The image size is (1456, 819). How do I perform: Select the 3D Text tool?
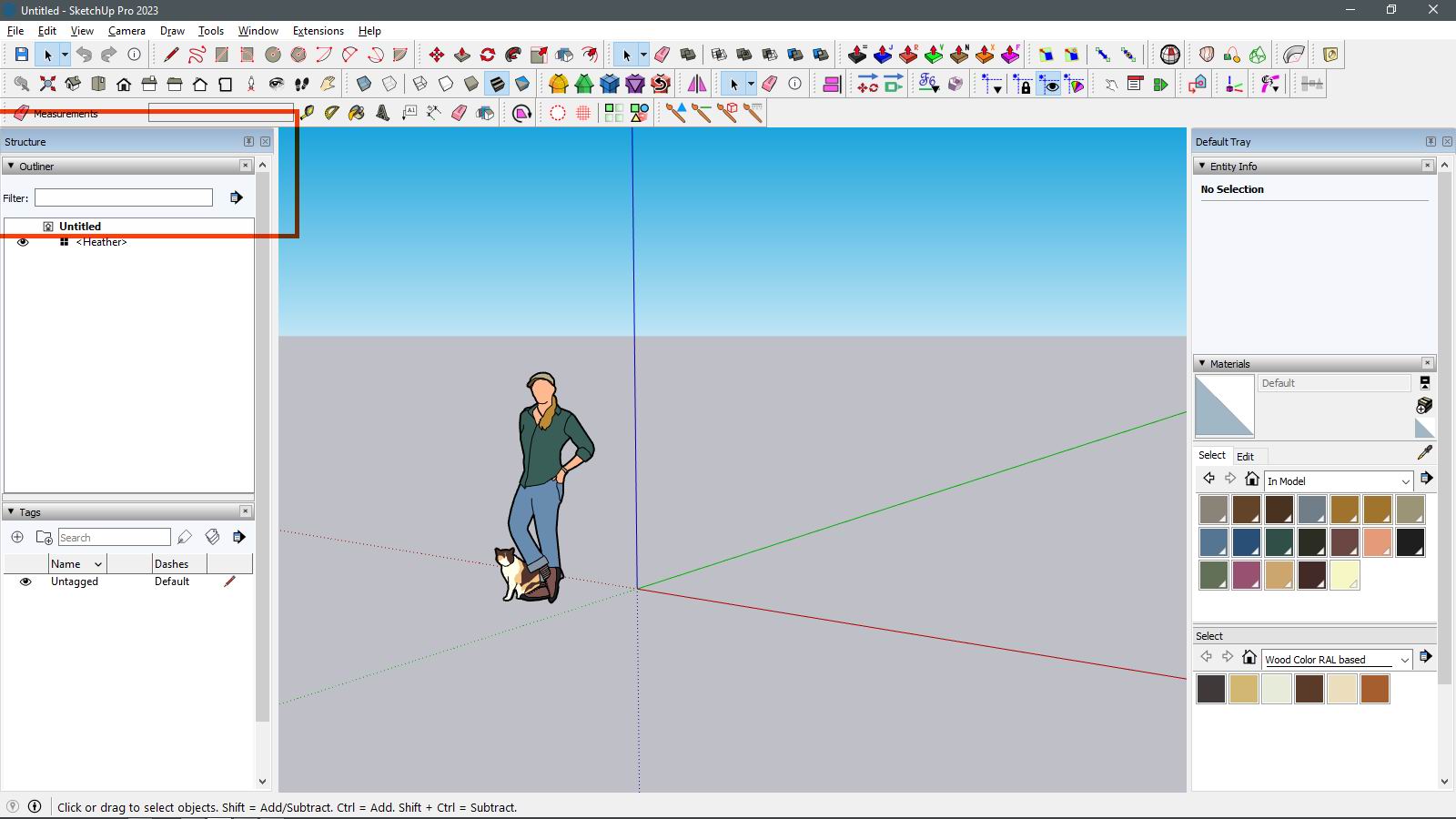[383, 113]
